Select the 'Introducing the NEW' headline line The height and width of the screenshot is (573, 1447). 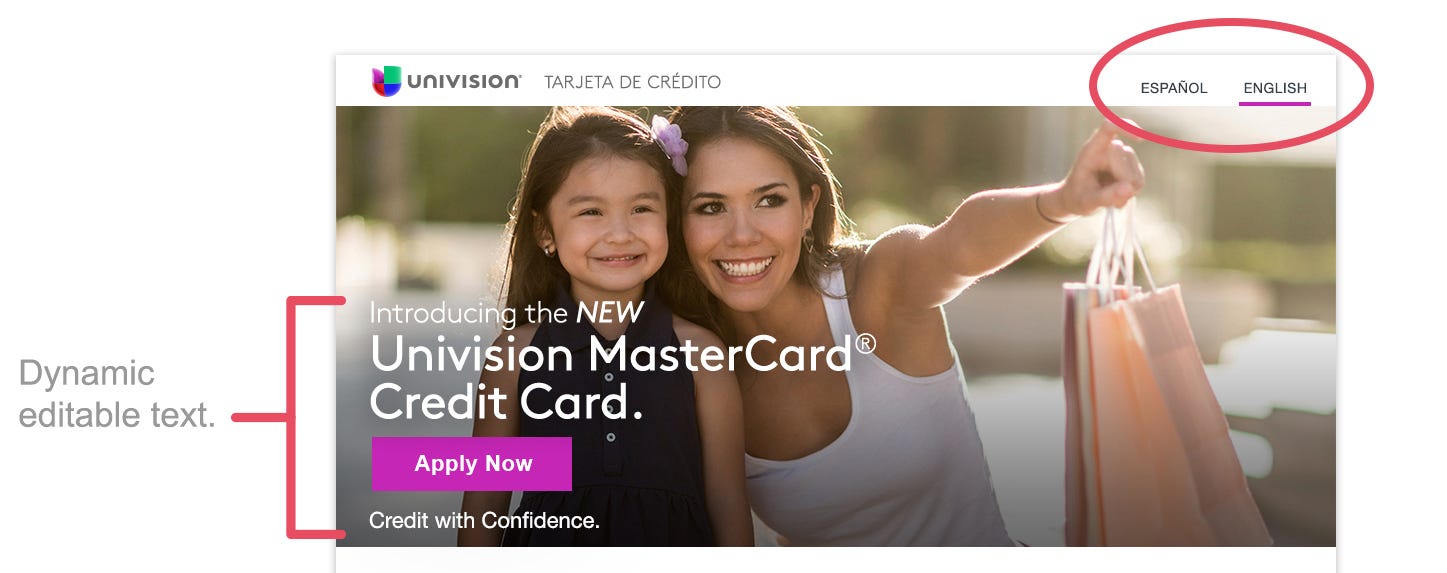507,313
